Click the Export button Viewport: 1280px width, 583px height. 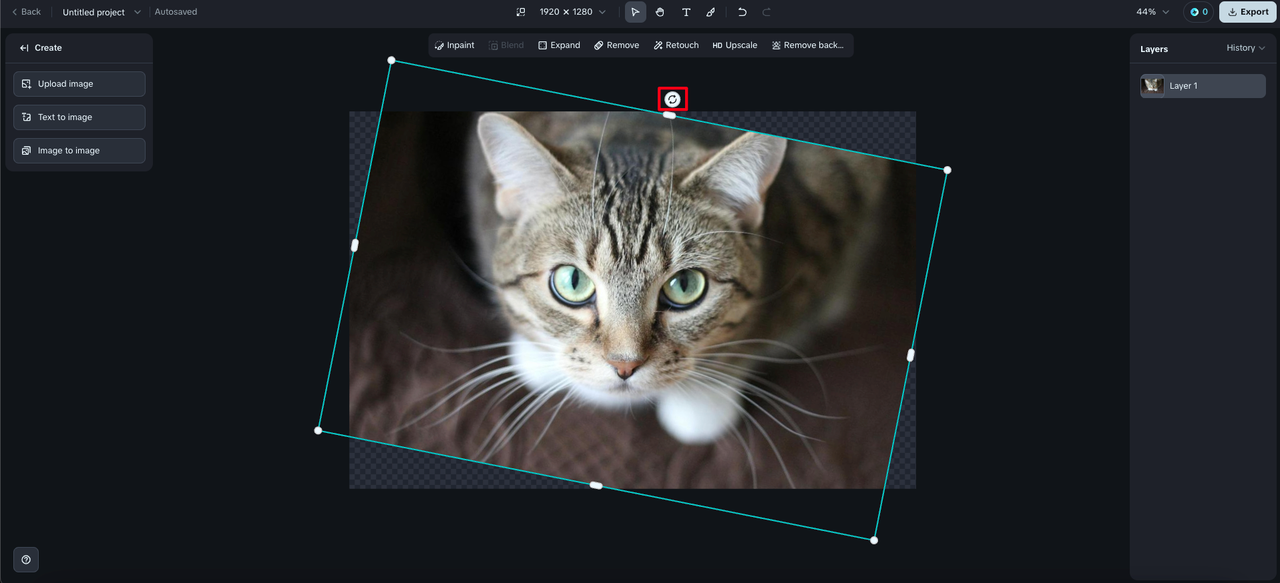[1247, 12]
